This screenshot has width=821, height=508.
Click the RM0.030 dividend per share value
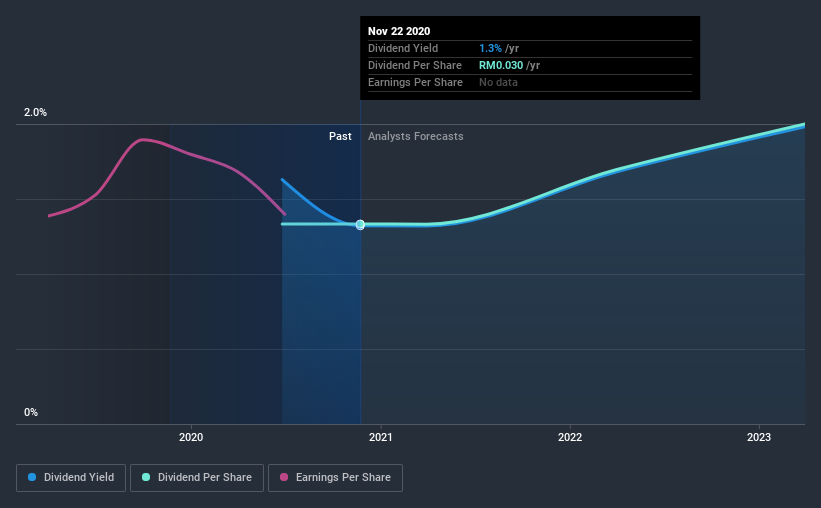pos(501,65)
